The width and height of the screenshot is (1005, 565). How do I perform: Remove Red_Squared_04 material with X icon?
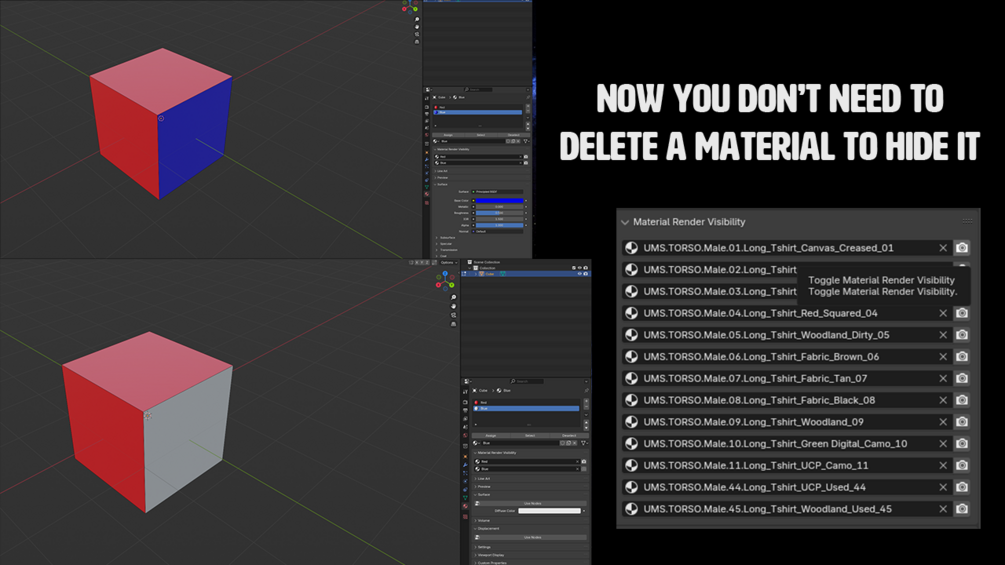tap(943, 313)
